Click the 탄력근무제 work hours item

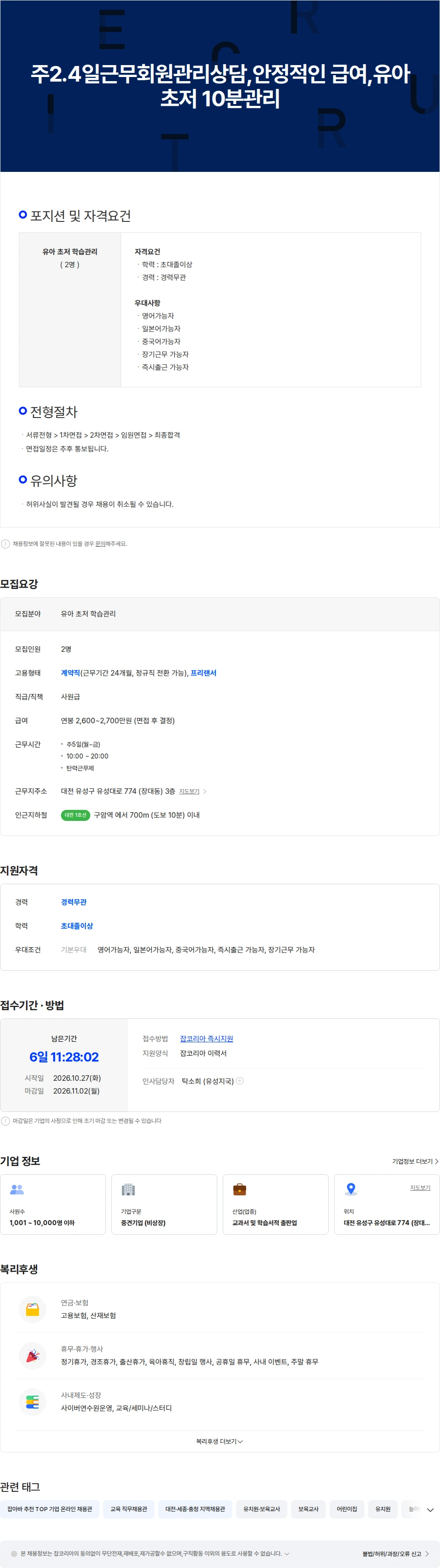click(x=80, y=768)
